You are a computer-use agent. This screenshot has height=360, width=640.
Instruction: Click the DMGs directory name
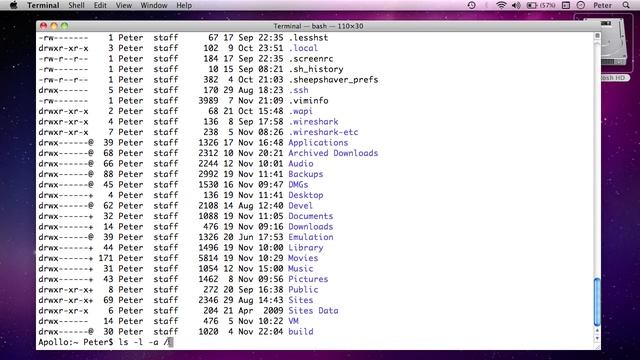click(x=298, y=184)
